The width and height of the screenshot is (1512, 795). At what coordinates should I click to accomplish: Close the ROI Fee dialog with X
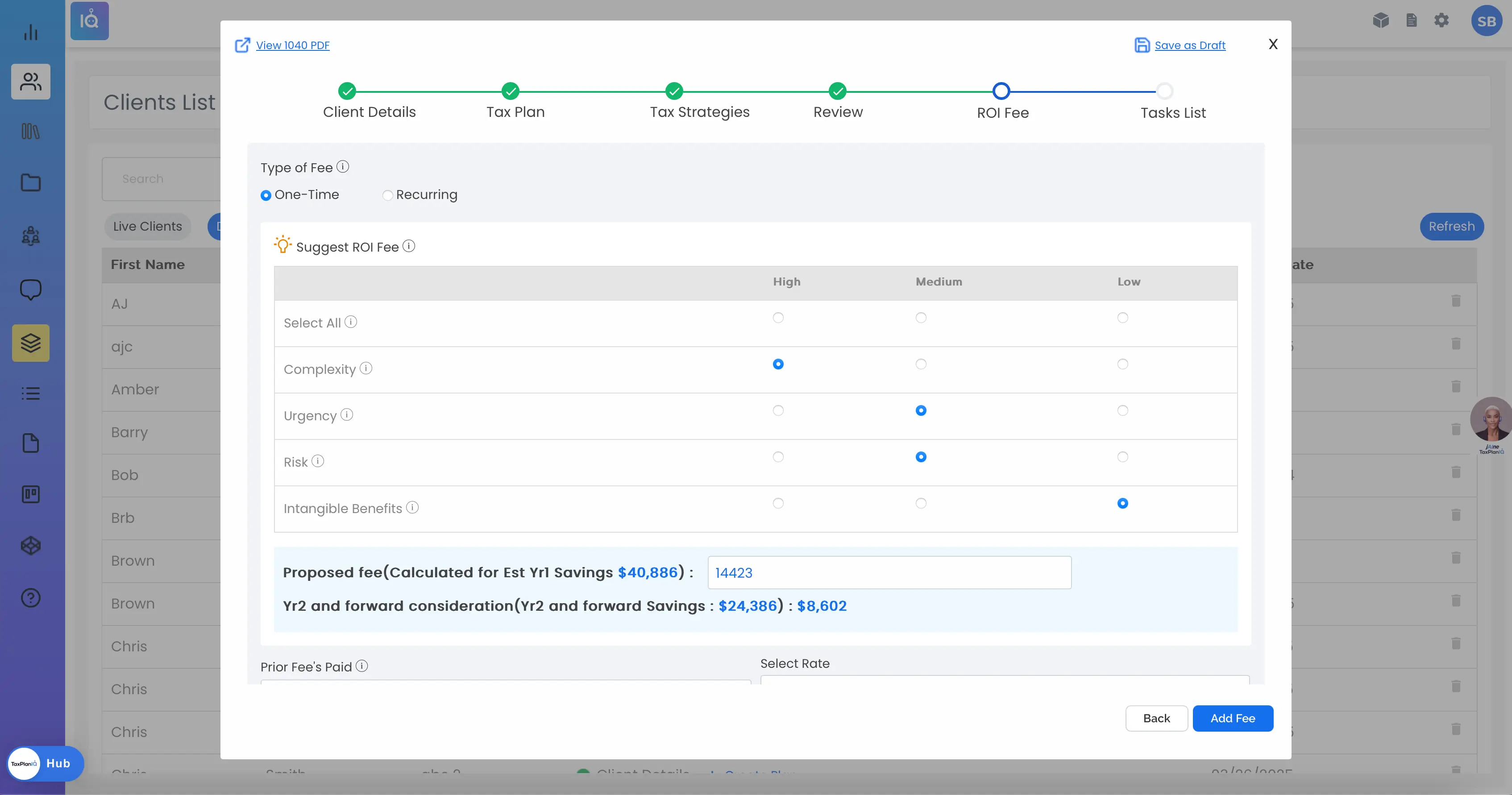1273,44
